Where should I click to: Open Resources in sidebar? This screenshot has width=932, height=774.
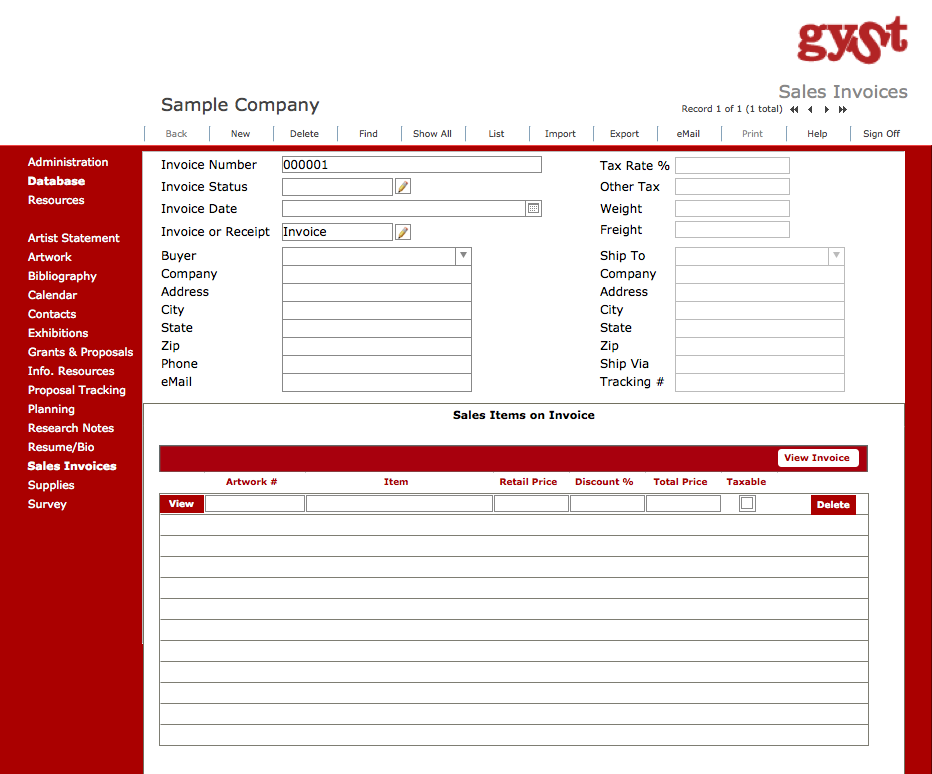coord(56,200)
